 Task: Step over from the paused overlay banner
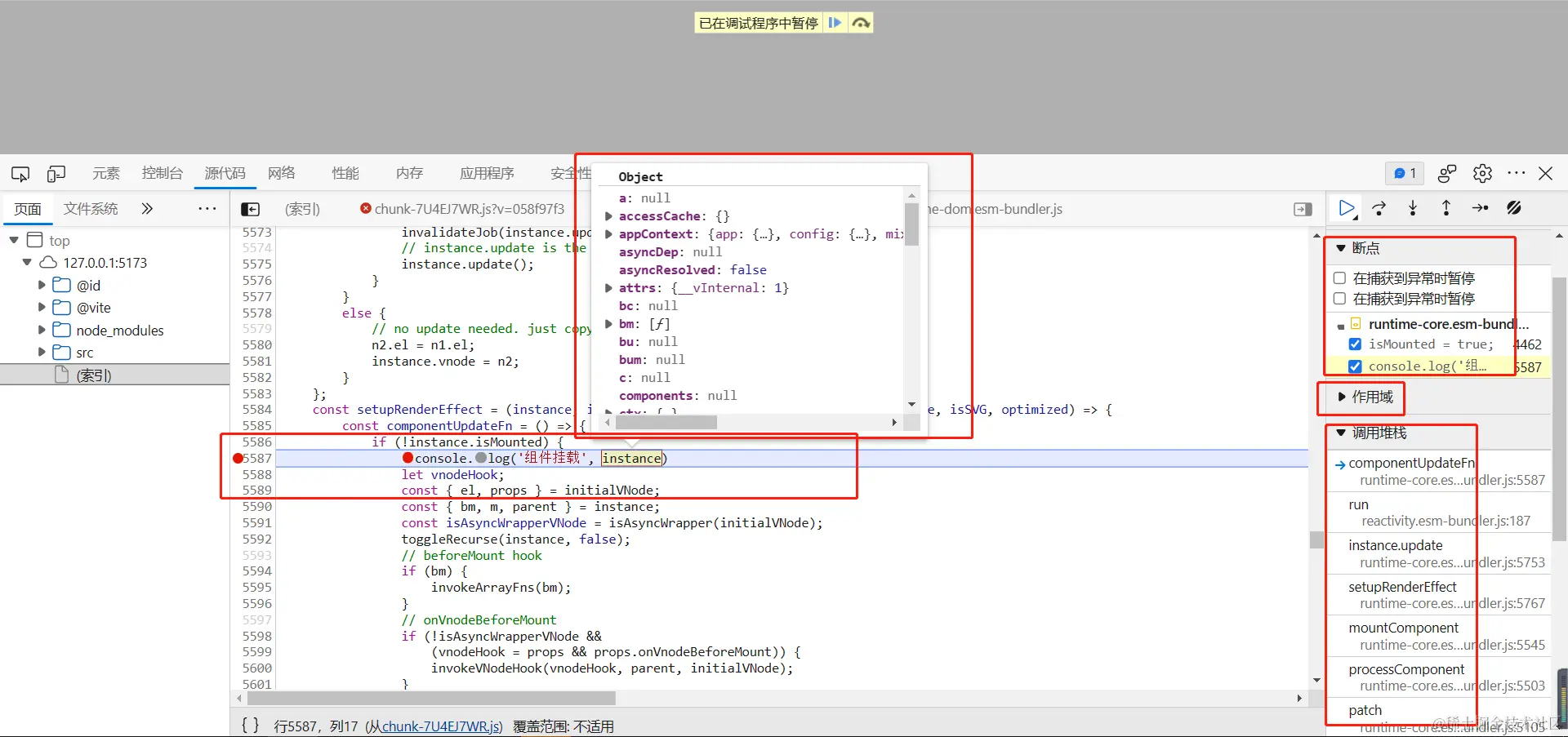click(x=860, y=23)
